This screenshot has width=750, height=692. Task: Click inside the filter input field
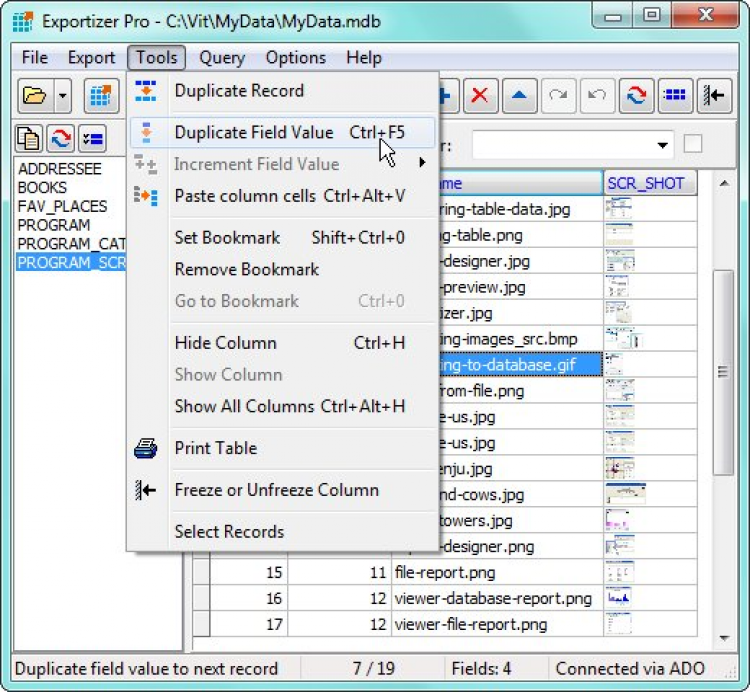[x=562, y=145]
